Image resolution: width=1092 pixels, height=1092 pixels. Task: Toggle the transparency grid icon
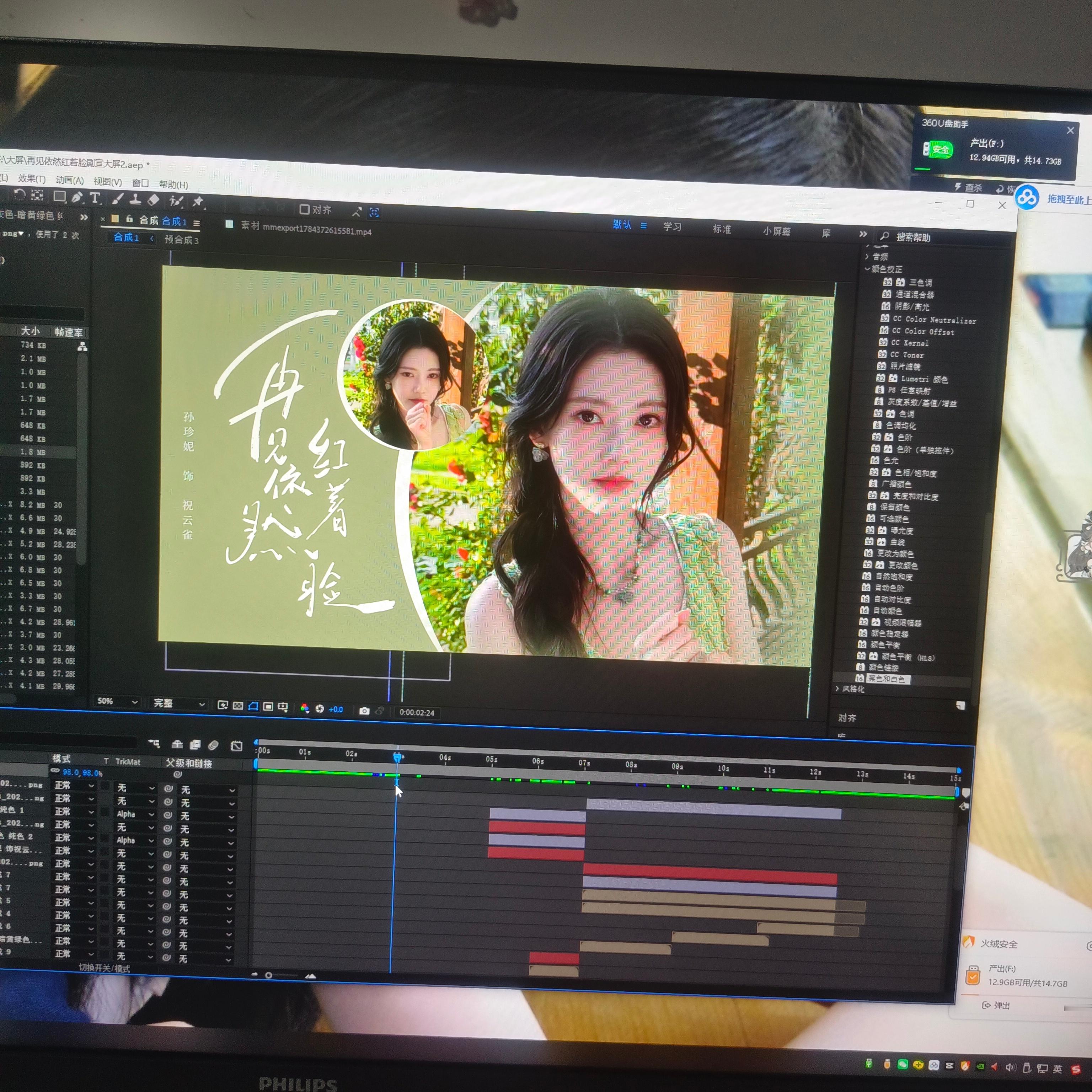tap(238, 706)
